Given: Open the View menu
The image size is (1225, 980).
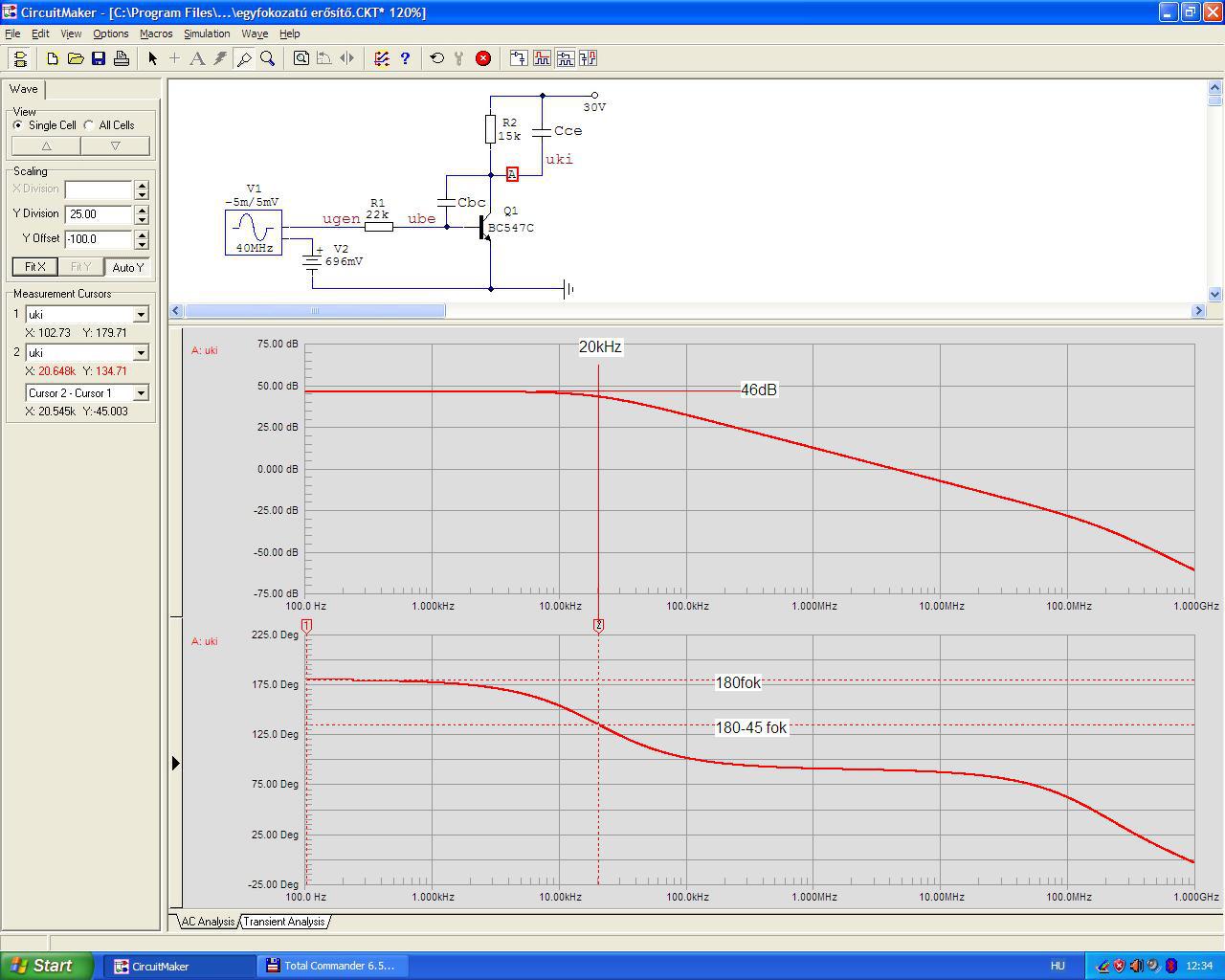Looking at the screenshot, I should [x=71, y=33].
